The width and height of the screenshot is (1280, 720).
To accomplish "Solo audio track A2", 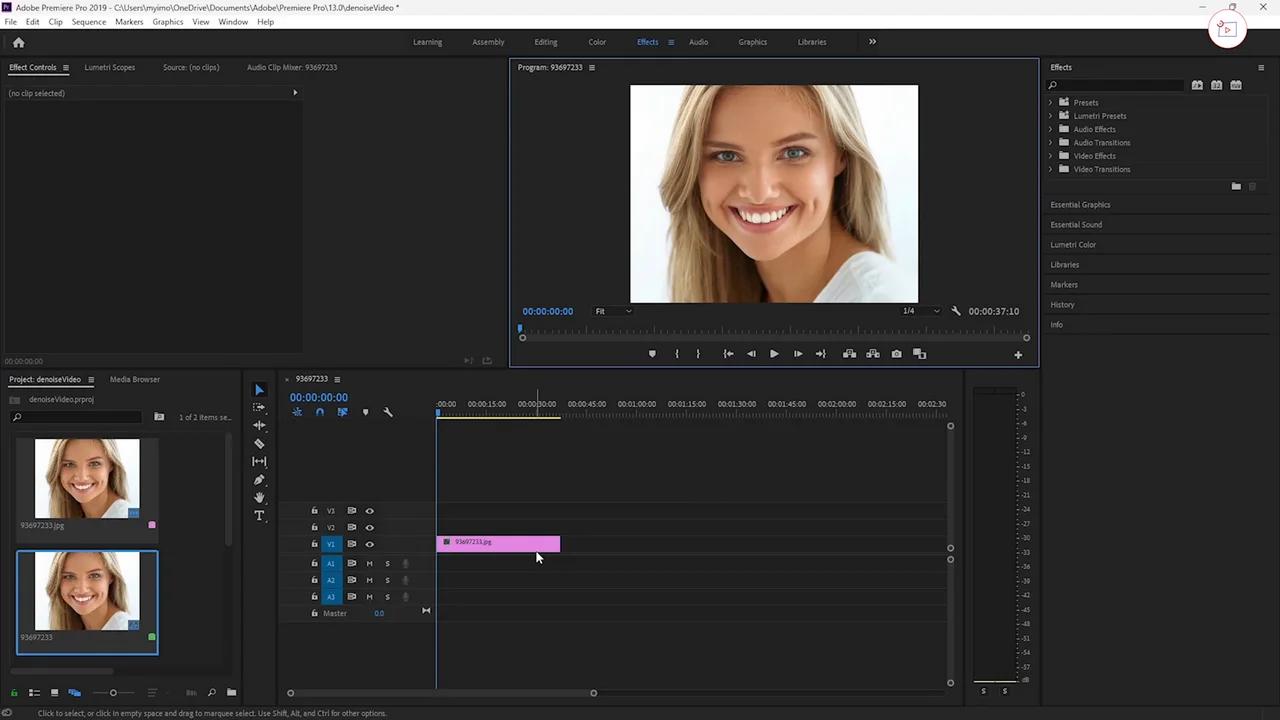I will point(387,580).
